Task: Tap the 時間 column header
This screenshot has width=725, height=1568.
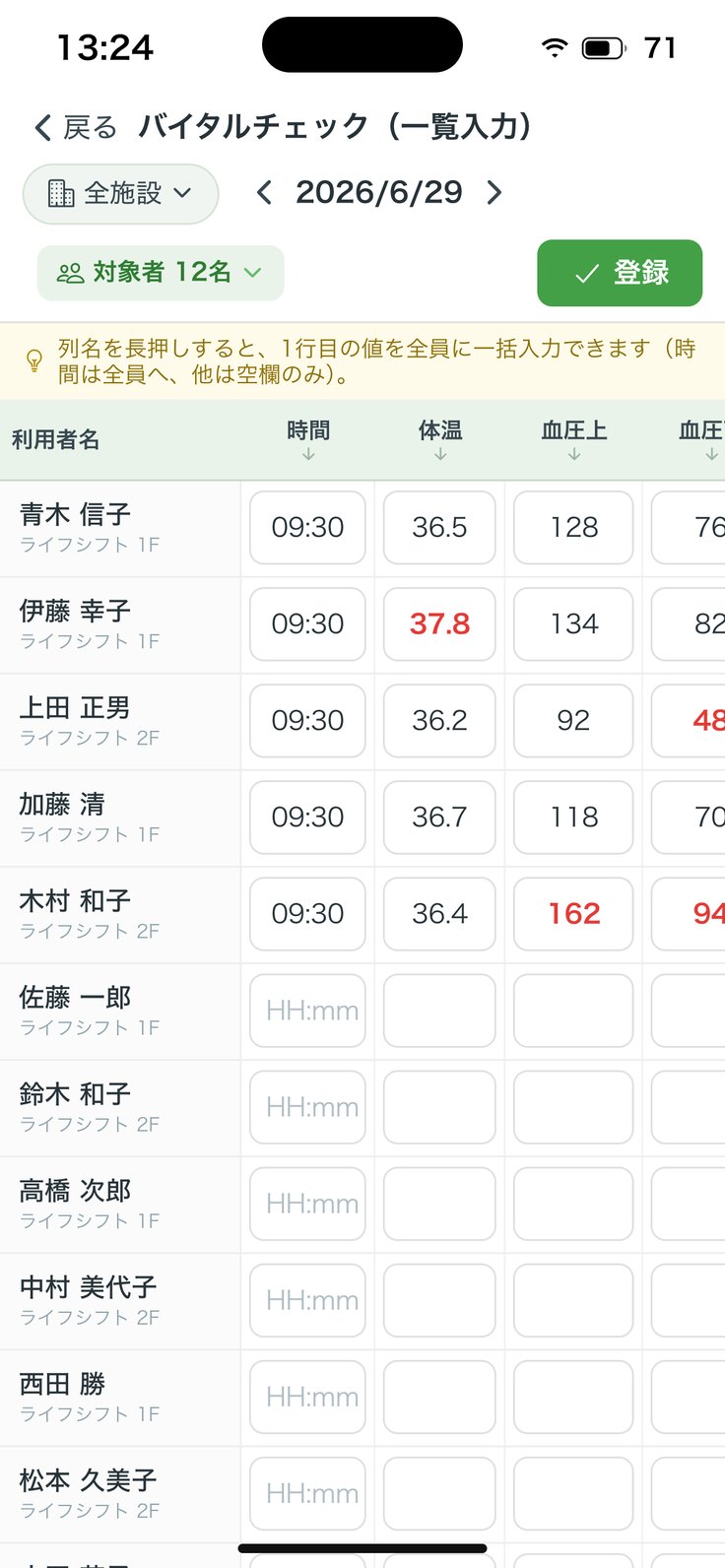Action: [x=308, y=439]
